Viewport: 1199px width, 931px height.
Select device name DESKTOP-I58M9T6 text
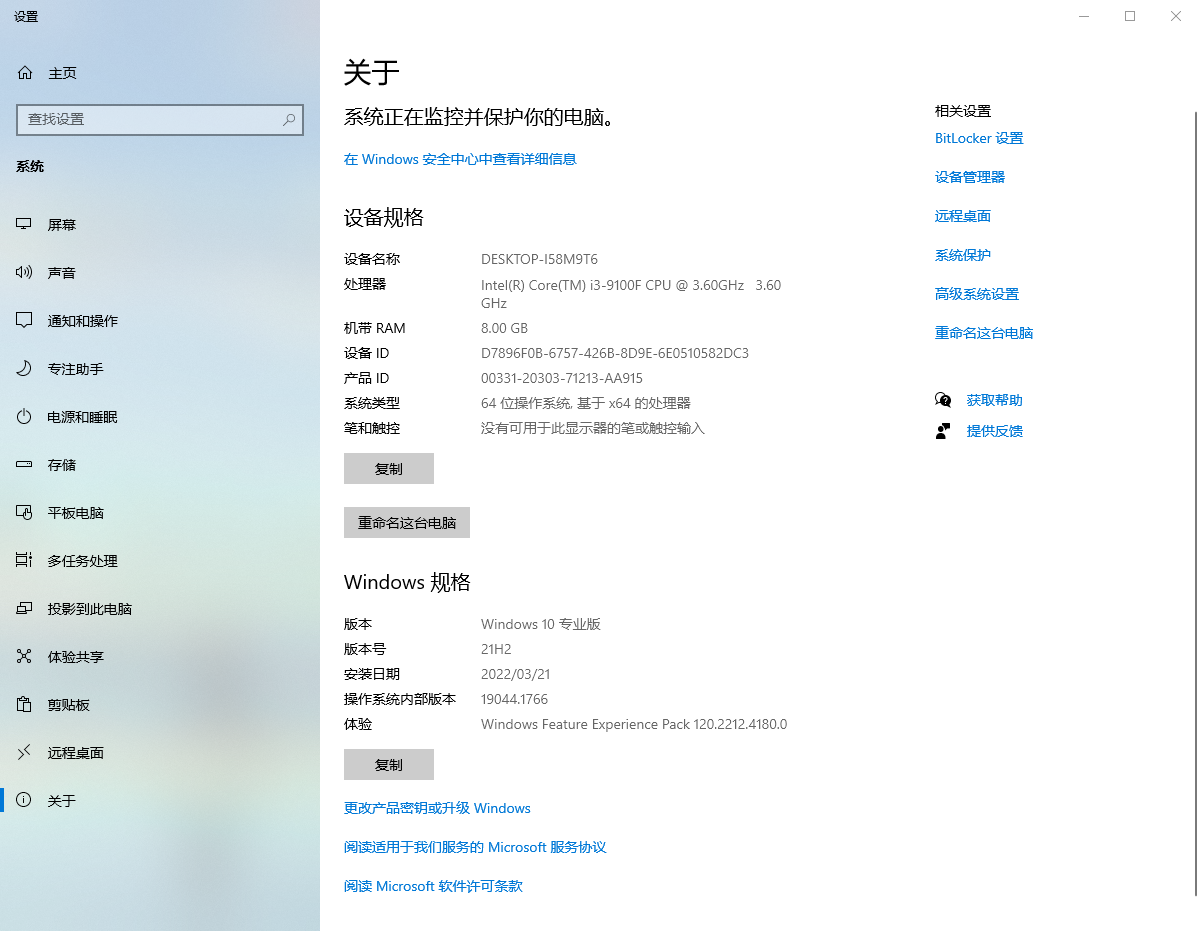[539, 259]
